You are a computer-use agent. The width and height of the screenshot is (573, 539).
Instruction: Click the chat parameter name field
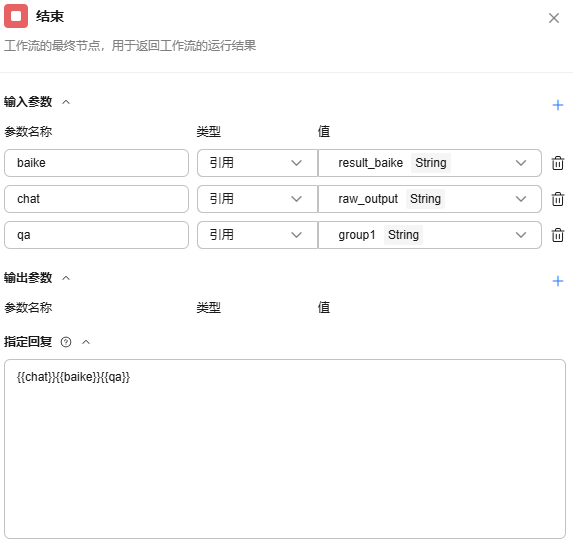tap(96, 199)
